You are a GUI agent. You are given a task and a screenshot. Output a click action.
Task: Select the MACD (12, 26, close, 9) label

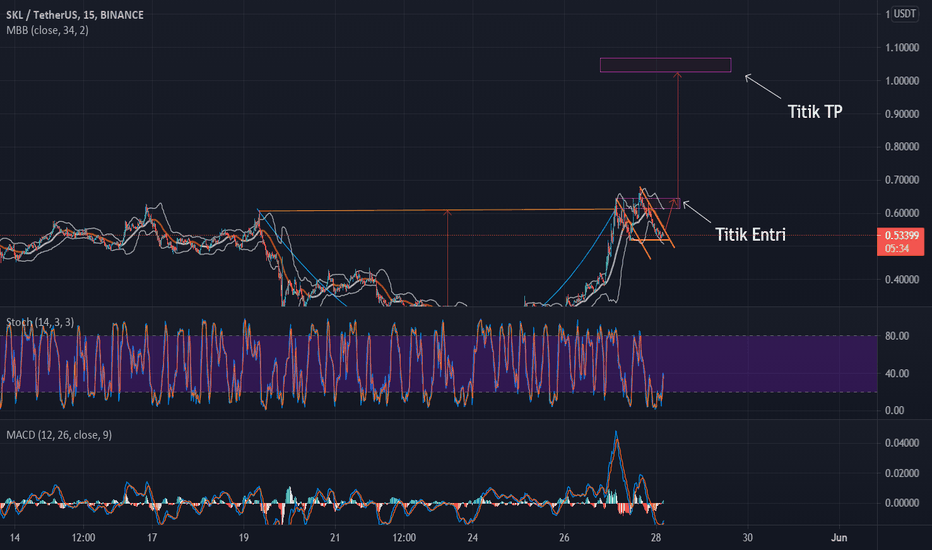click(x=59, y=435)
